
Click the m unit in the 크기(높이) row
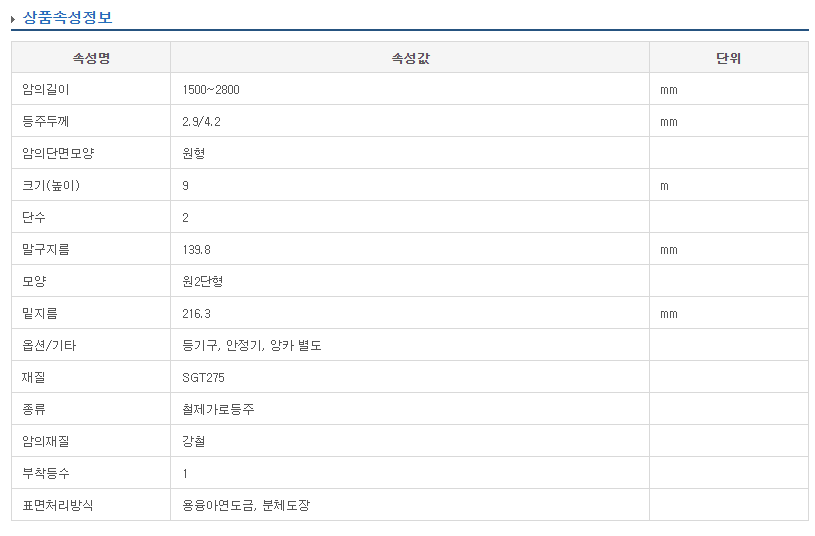[664, 186]
